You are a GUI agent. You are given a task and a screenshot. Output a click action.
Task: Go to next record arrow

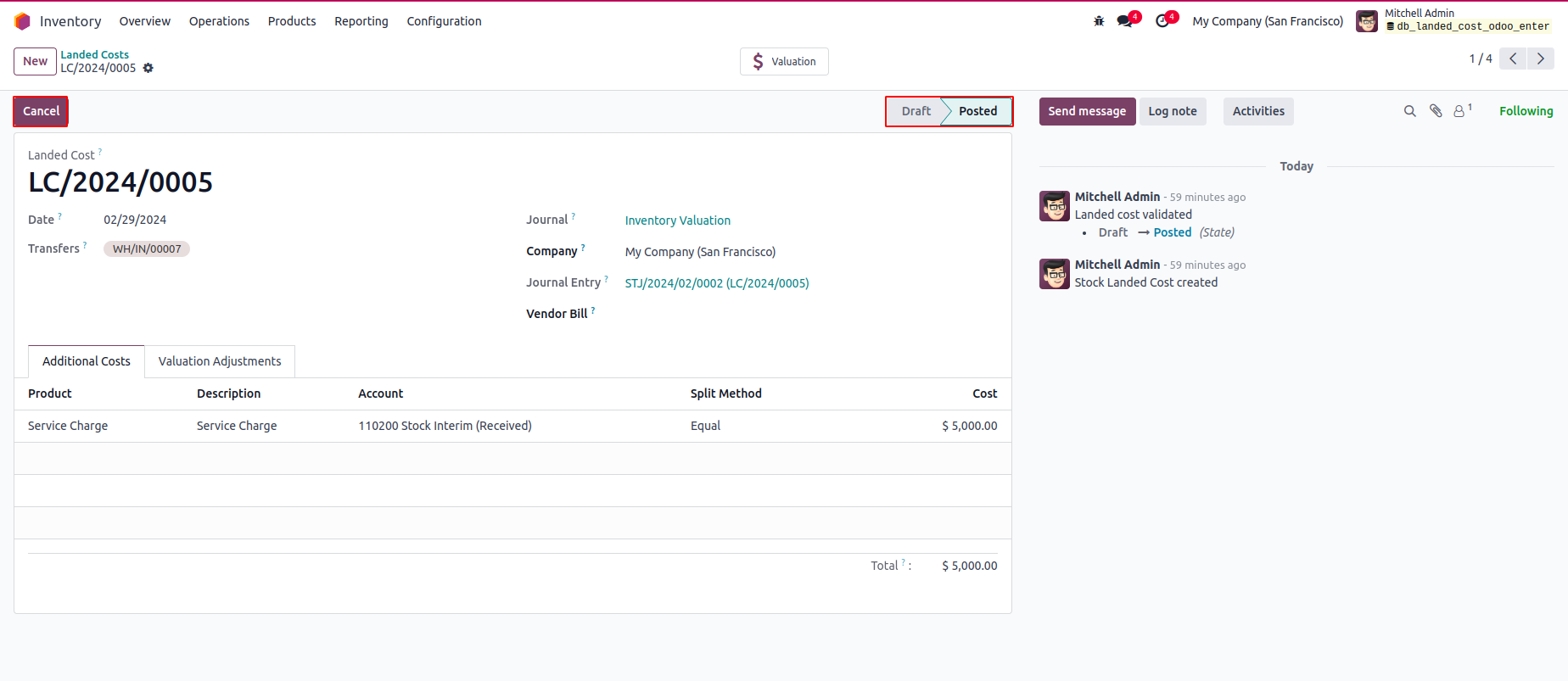click(1541, 59)
